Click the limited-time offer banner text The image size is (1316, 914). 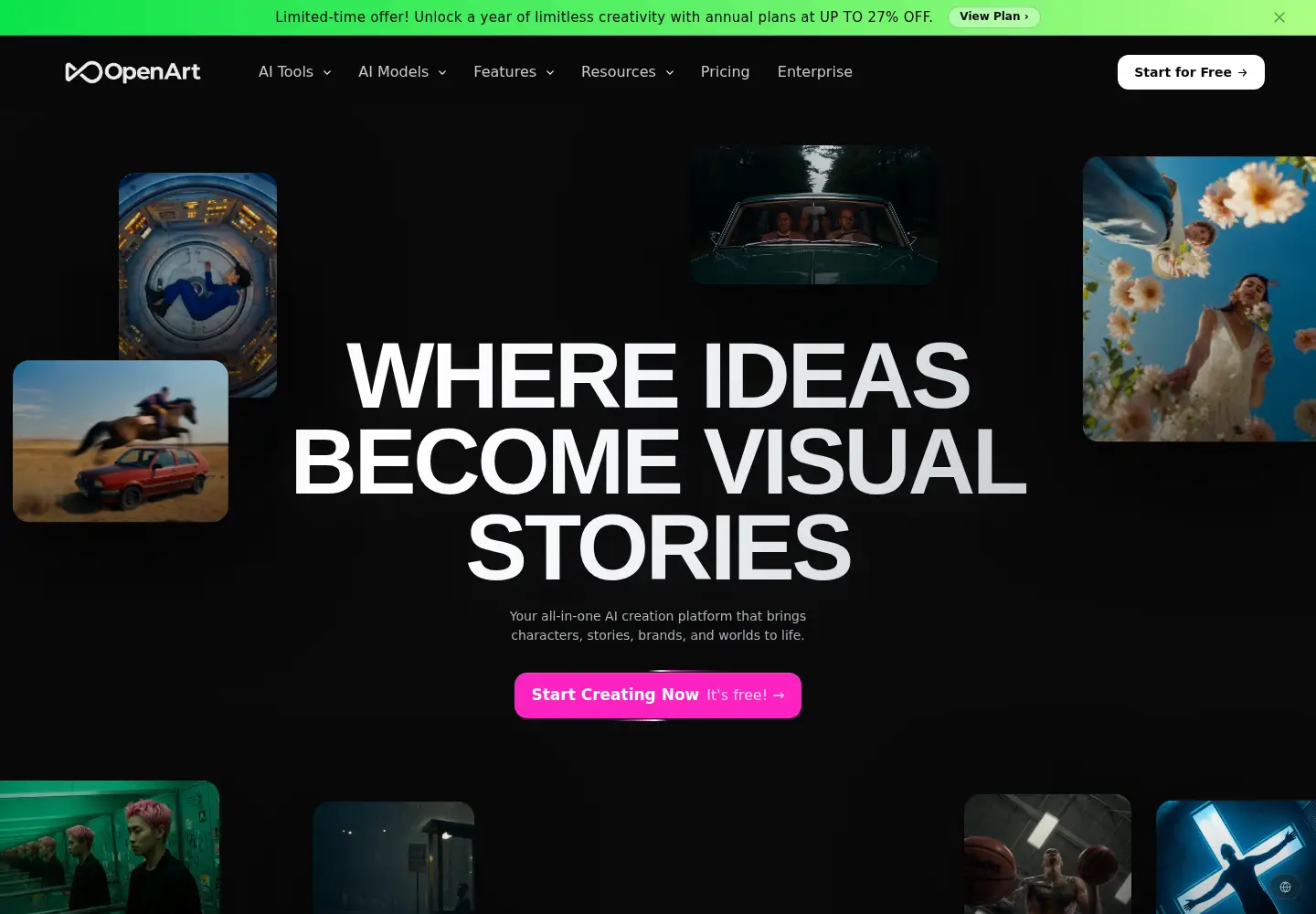coord(604,17)
